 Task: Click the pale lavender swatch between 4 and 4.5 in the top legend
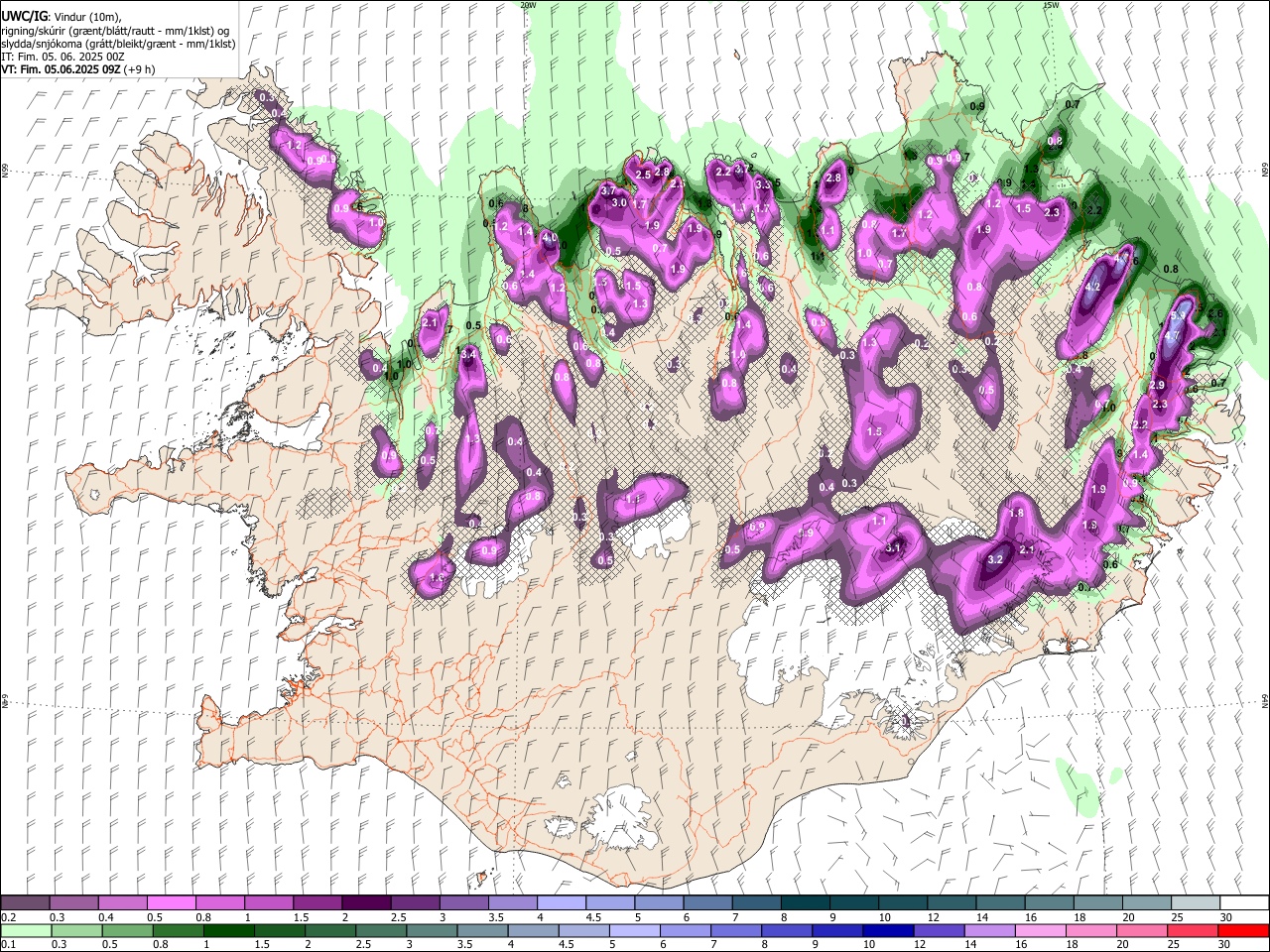[x=562, y=902]
